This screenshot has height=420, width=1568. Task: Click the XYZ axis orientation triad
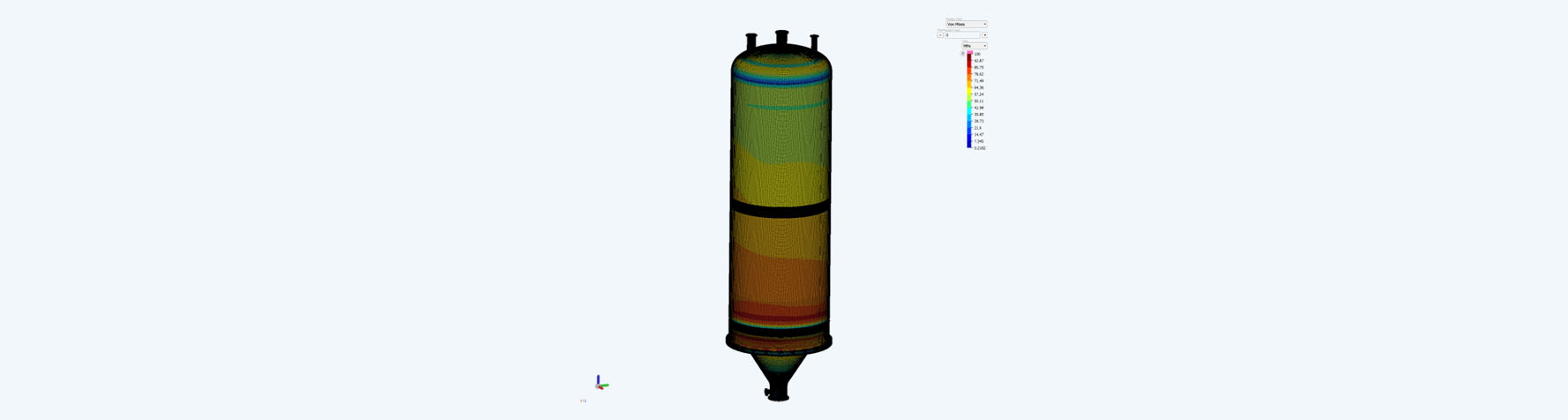tap(600, 383)
